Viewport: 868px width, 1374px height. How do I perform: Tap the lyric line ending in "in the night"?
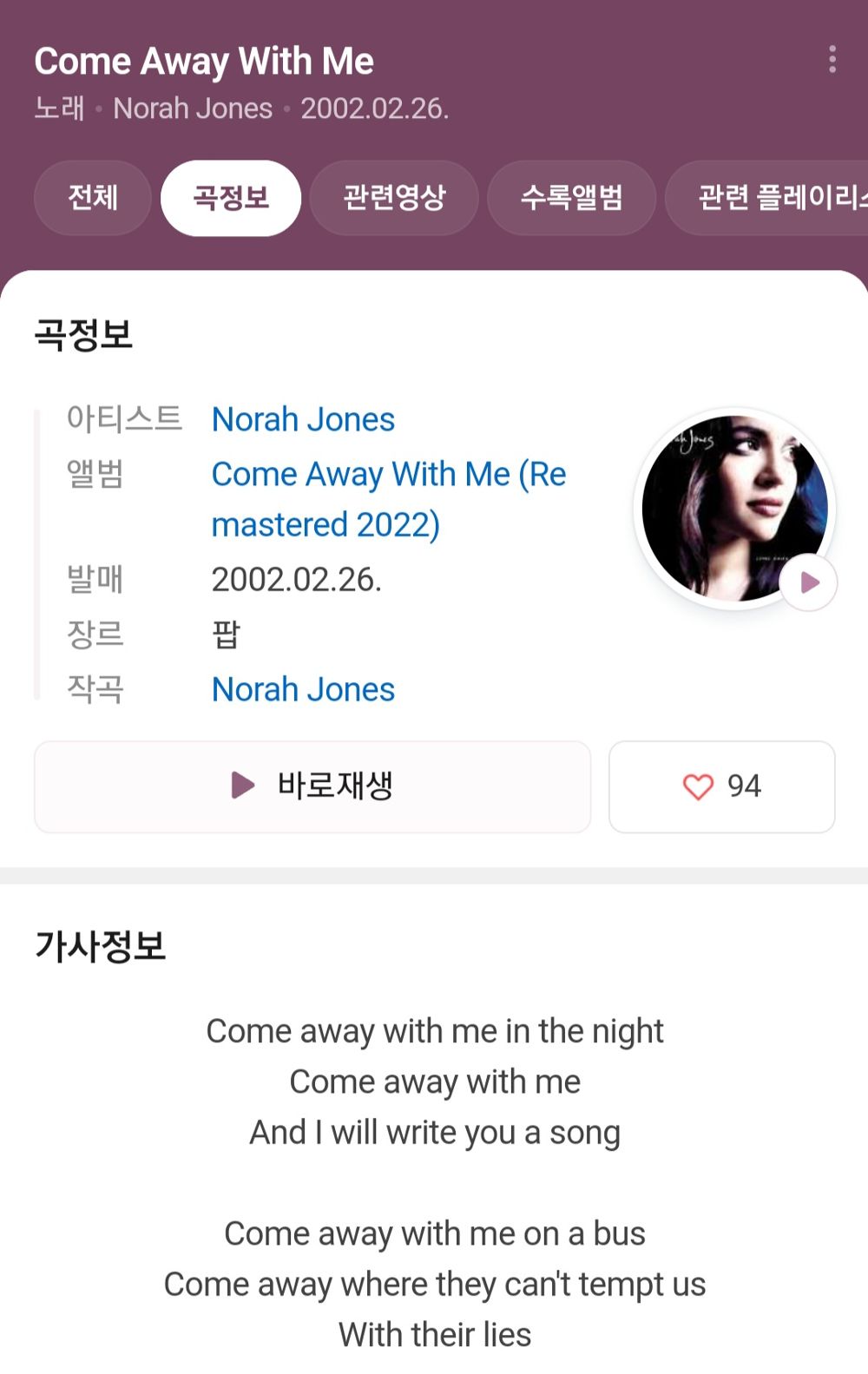[434, 1031]
